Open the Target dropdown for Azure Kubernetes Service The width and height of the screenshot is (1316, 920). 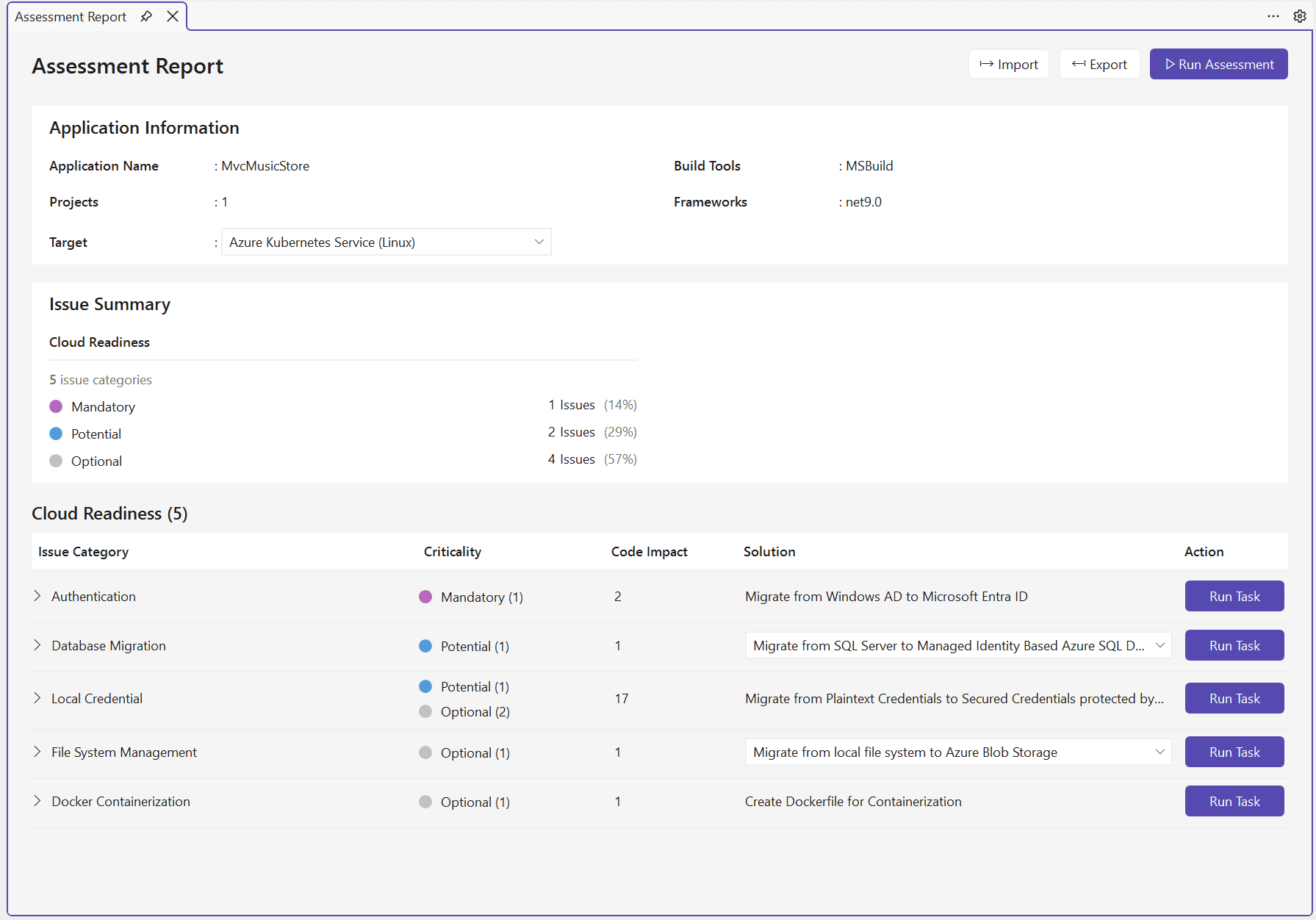539,241
